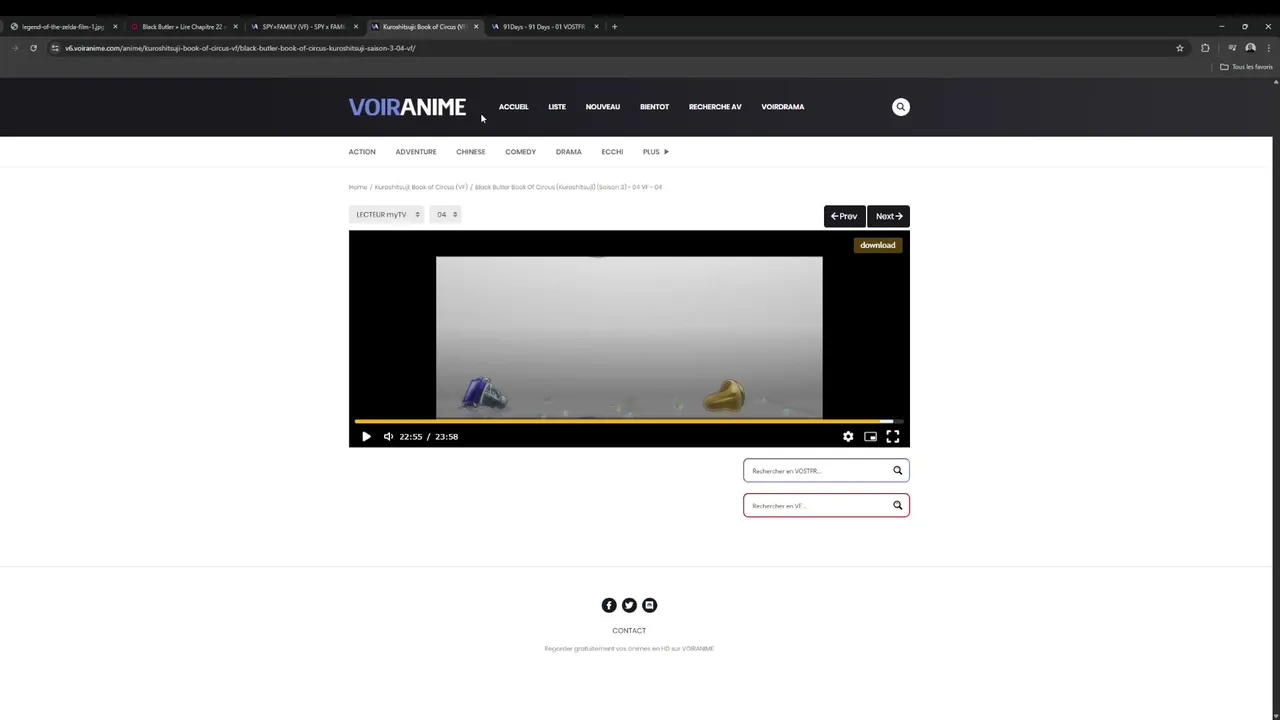1280x720 pixels.
Task: Open the Facebook icon in footer
Action: pyautogui.click(x=609, y=605)
